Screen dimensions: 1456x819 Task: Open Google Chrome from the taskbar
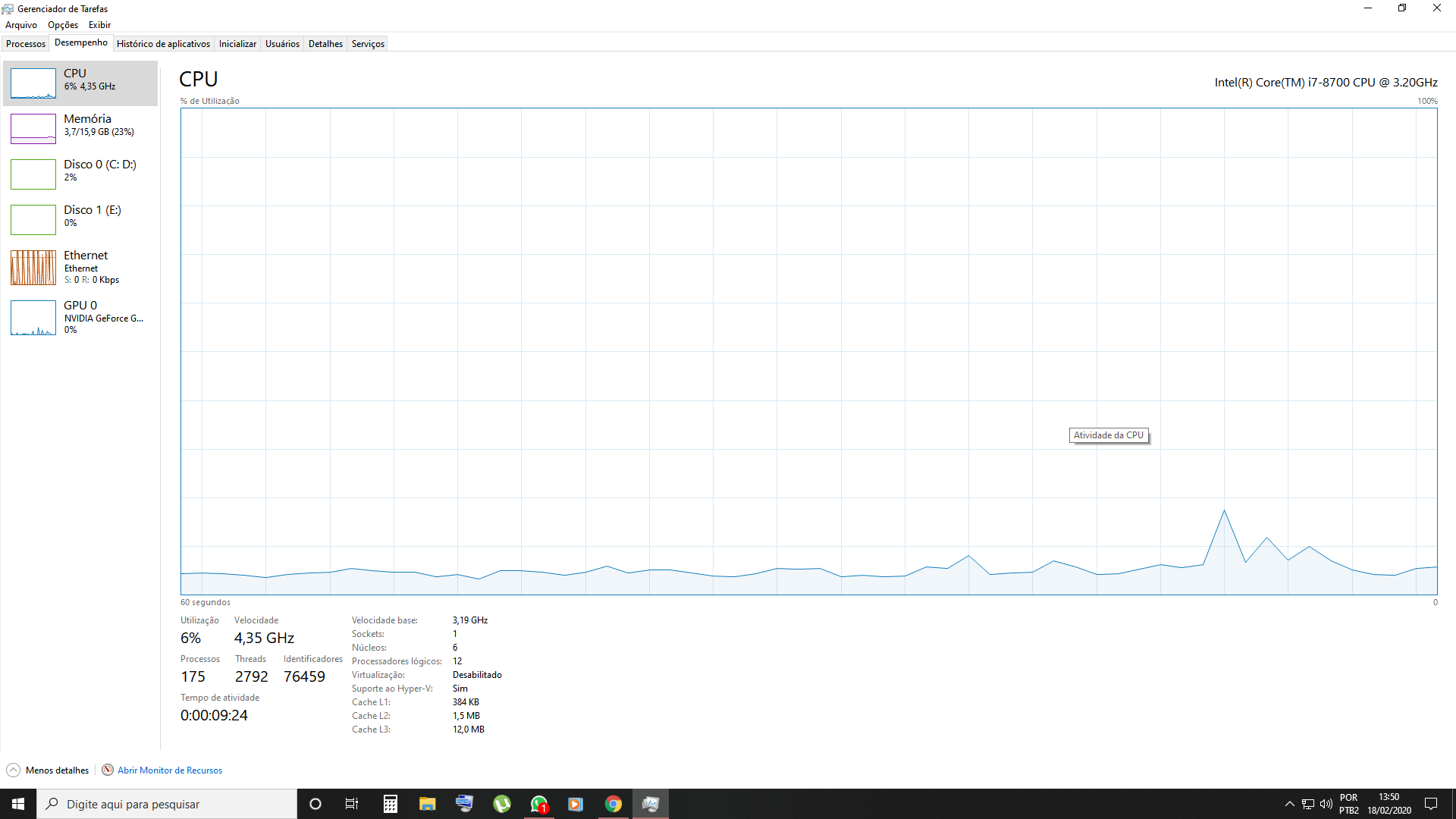pyautogui.click(x=613, y=804)
